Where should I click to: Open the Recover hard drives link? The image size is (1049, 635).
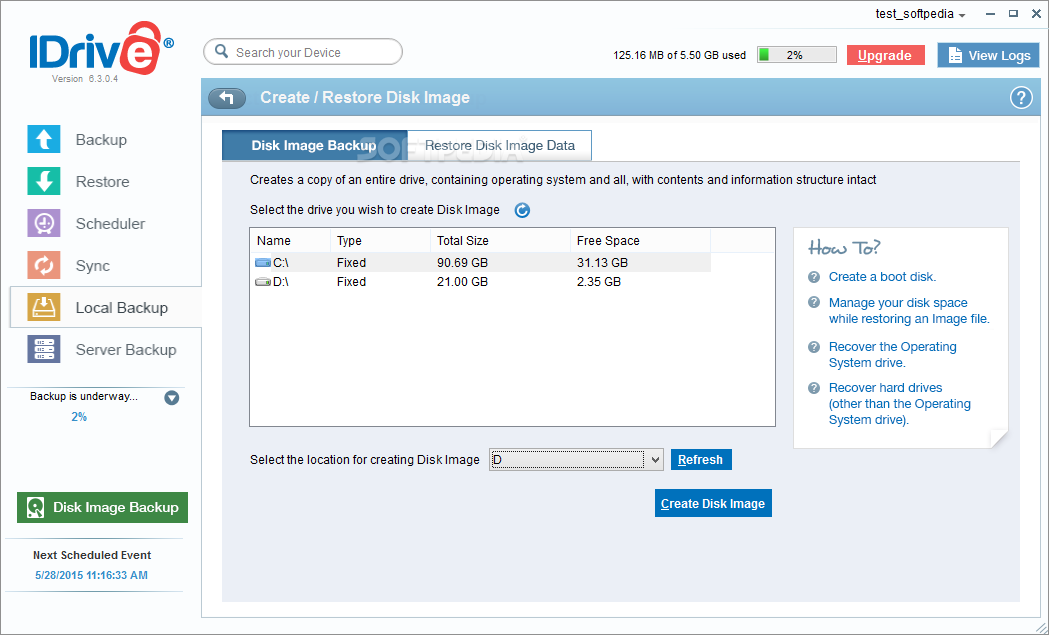900,403
